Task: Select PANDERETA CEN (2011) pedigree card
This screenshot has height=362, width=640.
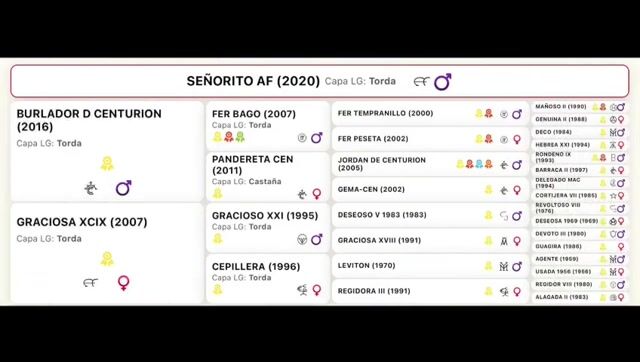Action: pos(268,177)
